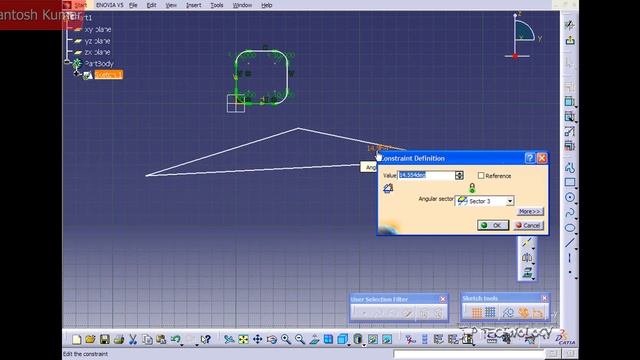Open the ENOVIA V5 menu
640x360 pixels.
click(109, 5)
